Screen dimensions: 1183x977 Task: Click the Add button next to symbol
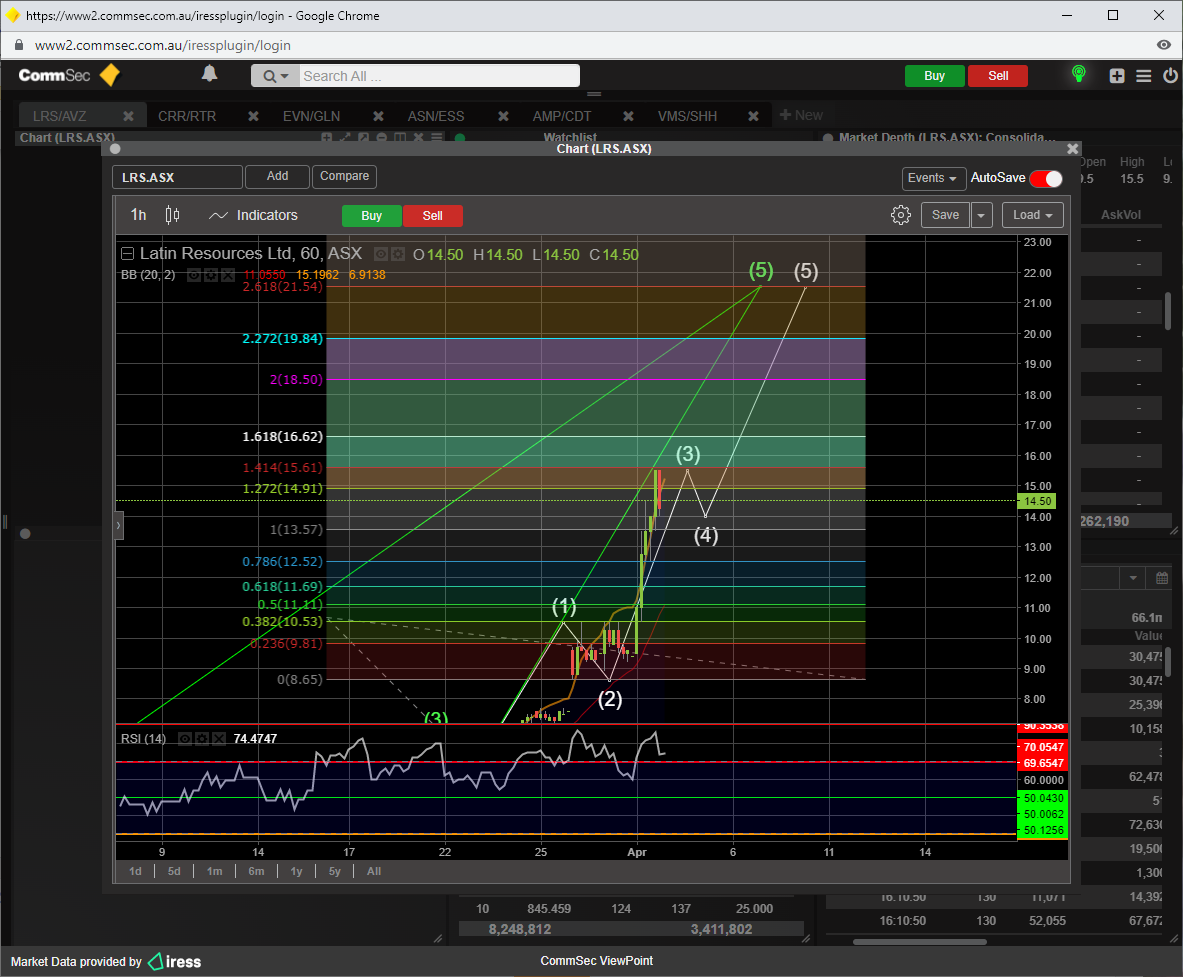tap(278, 177)
